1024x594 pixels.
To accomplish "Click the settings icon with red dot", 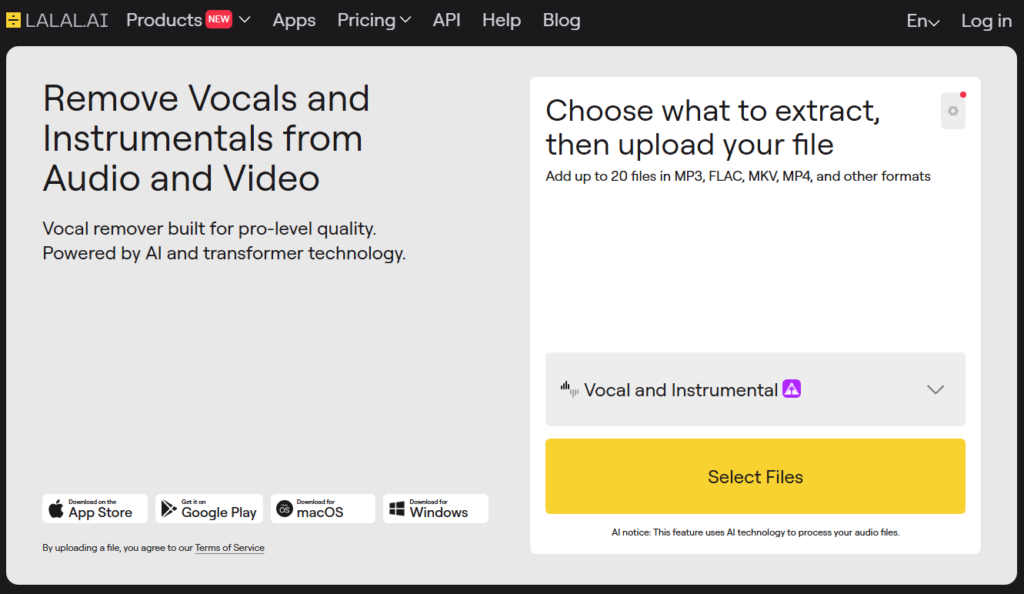I will (953, 110).
